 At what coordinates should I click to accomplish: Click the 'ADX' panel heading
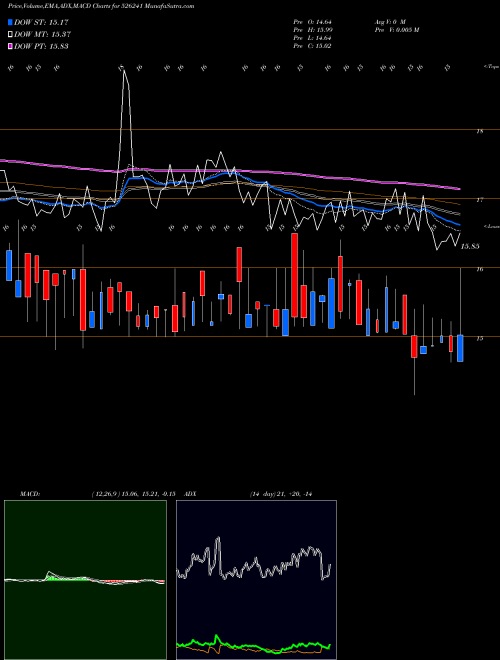[x=190, y=494]
